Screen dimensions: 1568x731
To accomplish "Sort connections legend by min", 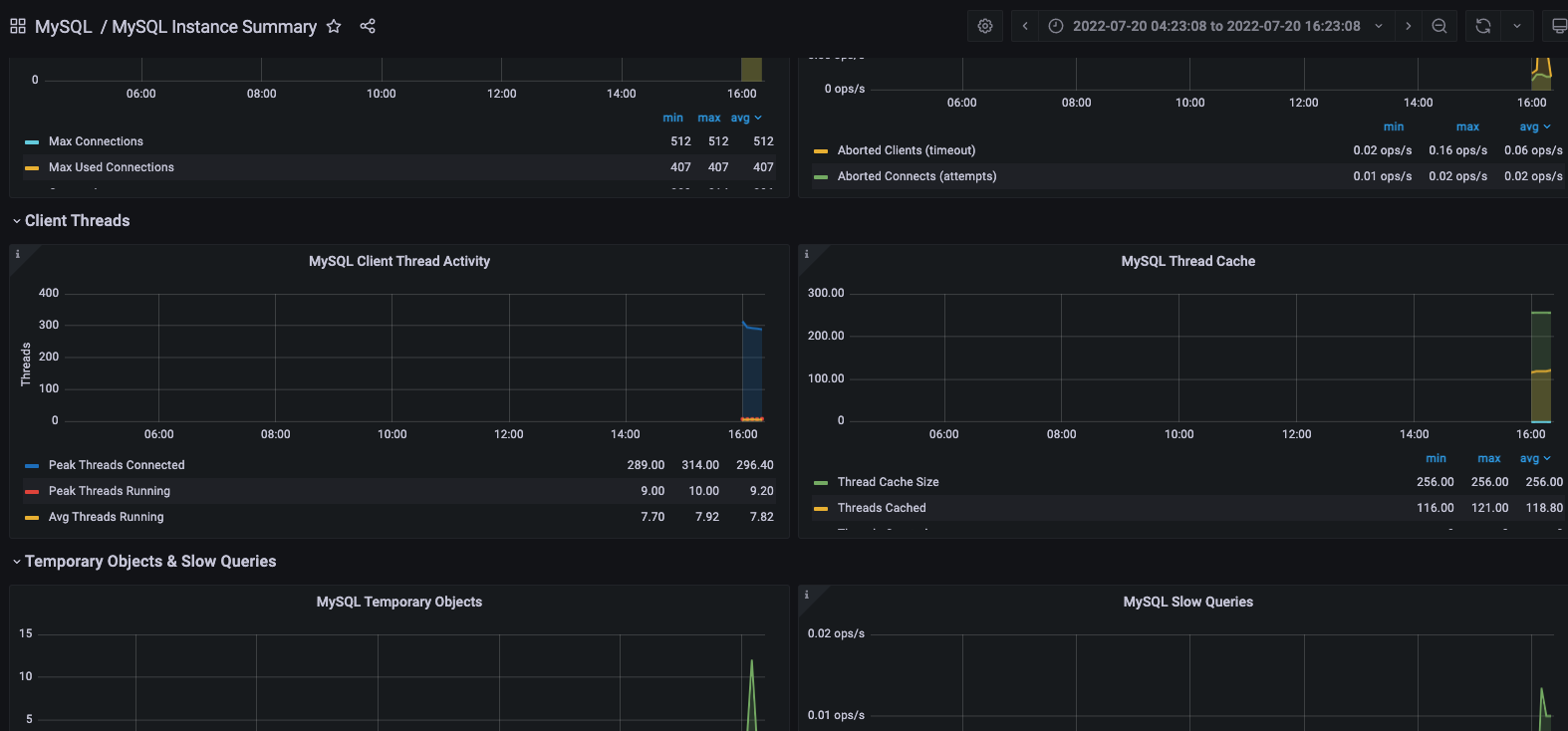I will tap(673, 118).
